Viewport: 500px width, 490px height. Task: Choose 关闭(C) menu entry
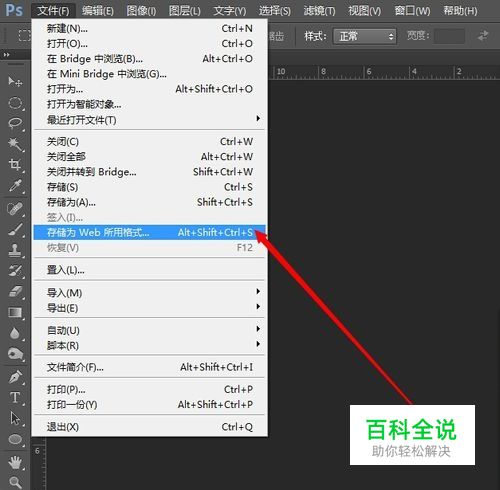pos(150,141)
